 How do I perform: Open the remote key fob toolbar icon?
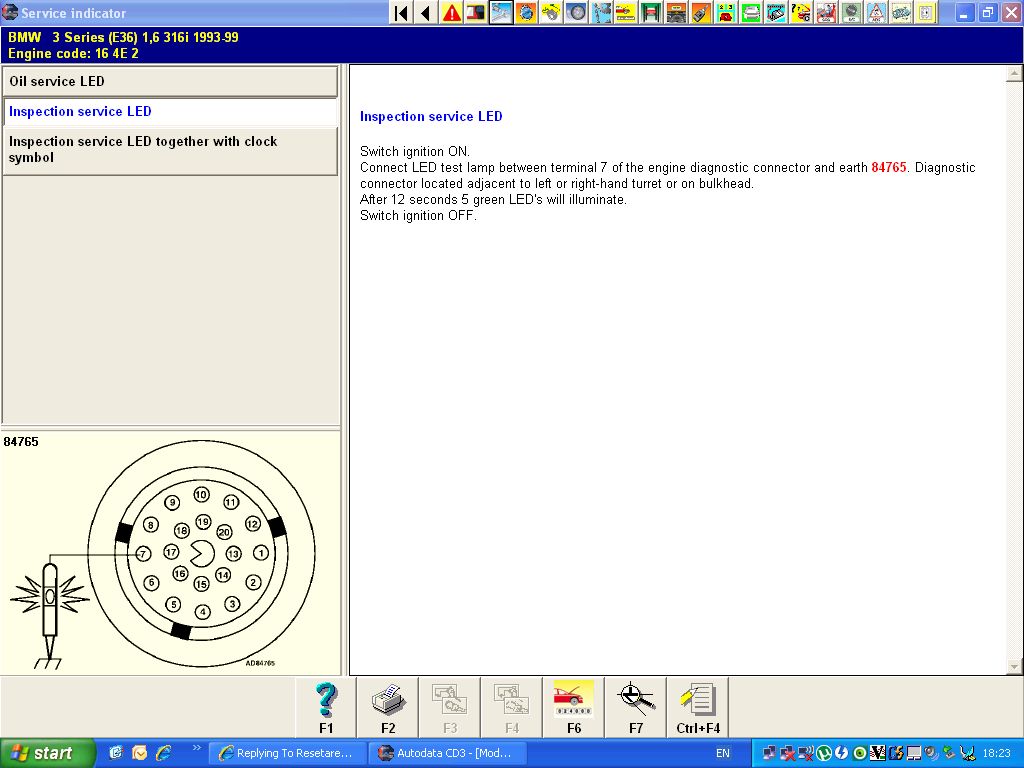point(701,12)
